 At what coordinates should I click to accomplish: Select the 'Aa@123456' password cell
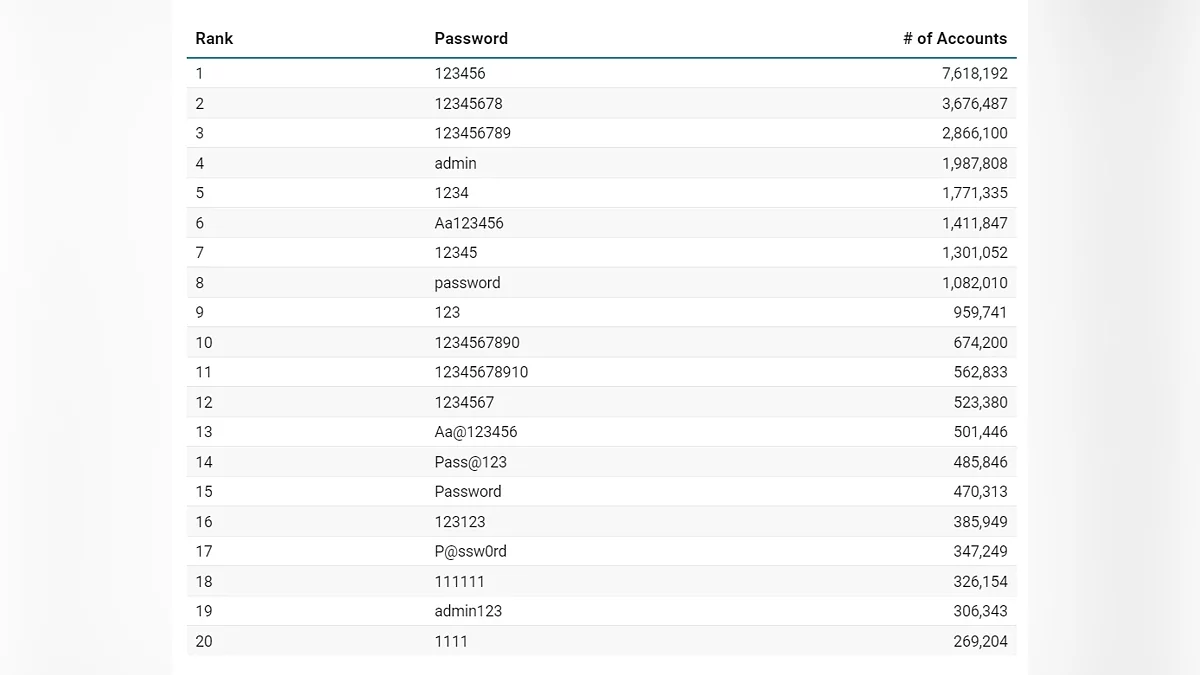click(x=476, y=432)
